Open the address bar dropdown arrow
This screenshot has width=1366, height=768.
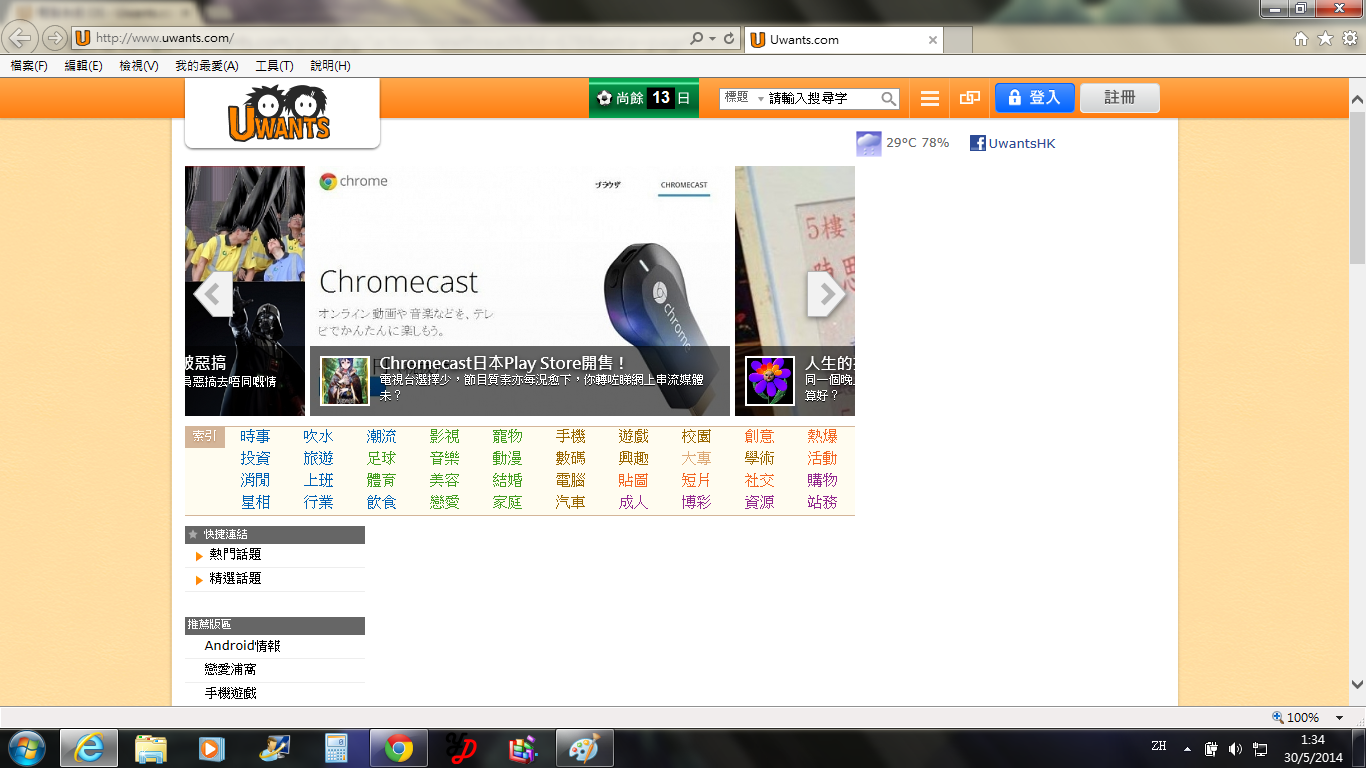[712, 39]
